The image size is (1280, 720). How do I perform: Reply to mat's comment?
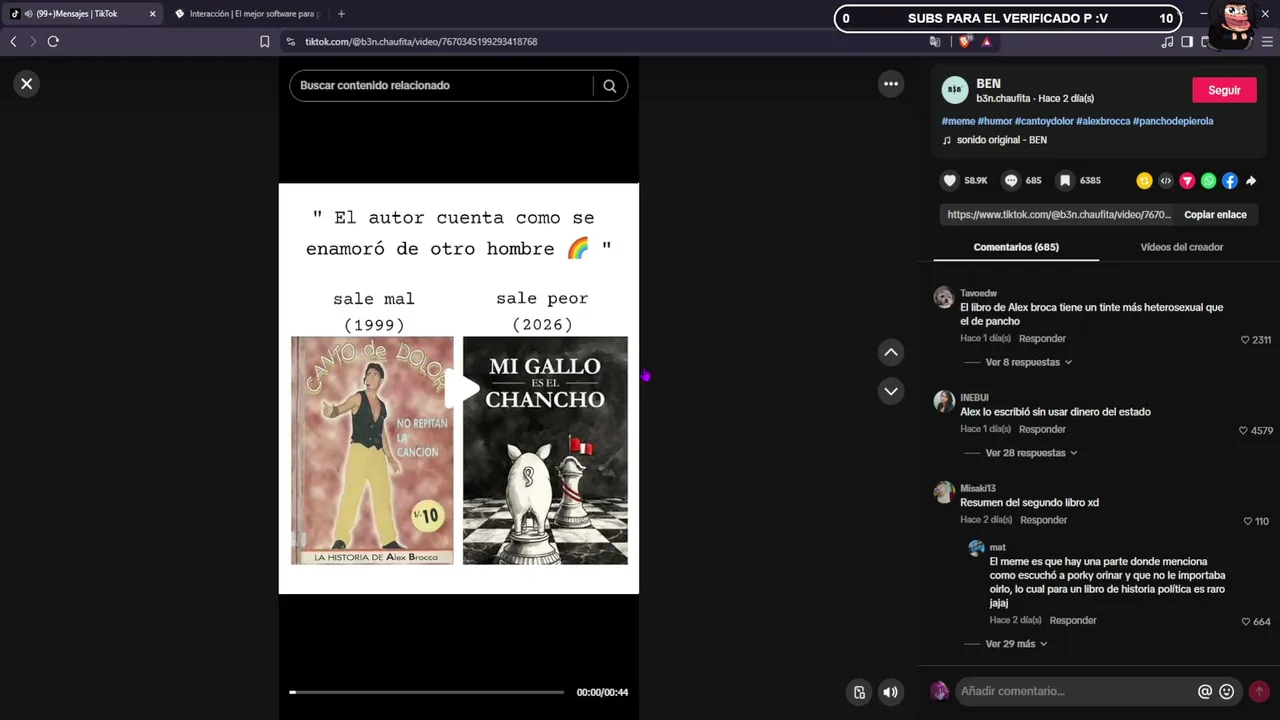[x=1073, y=621]
